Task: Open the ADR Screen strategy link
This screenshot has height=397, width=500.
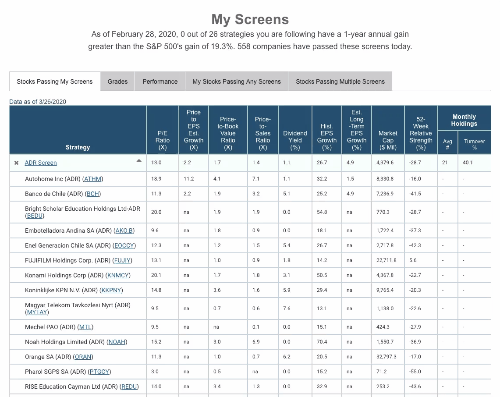Action: 41,163
